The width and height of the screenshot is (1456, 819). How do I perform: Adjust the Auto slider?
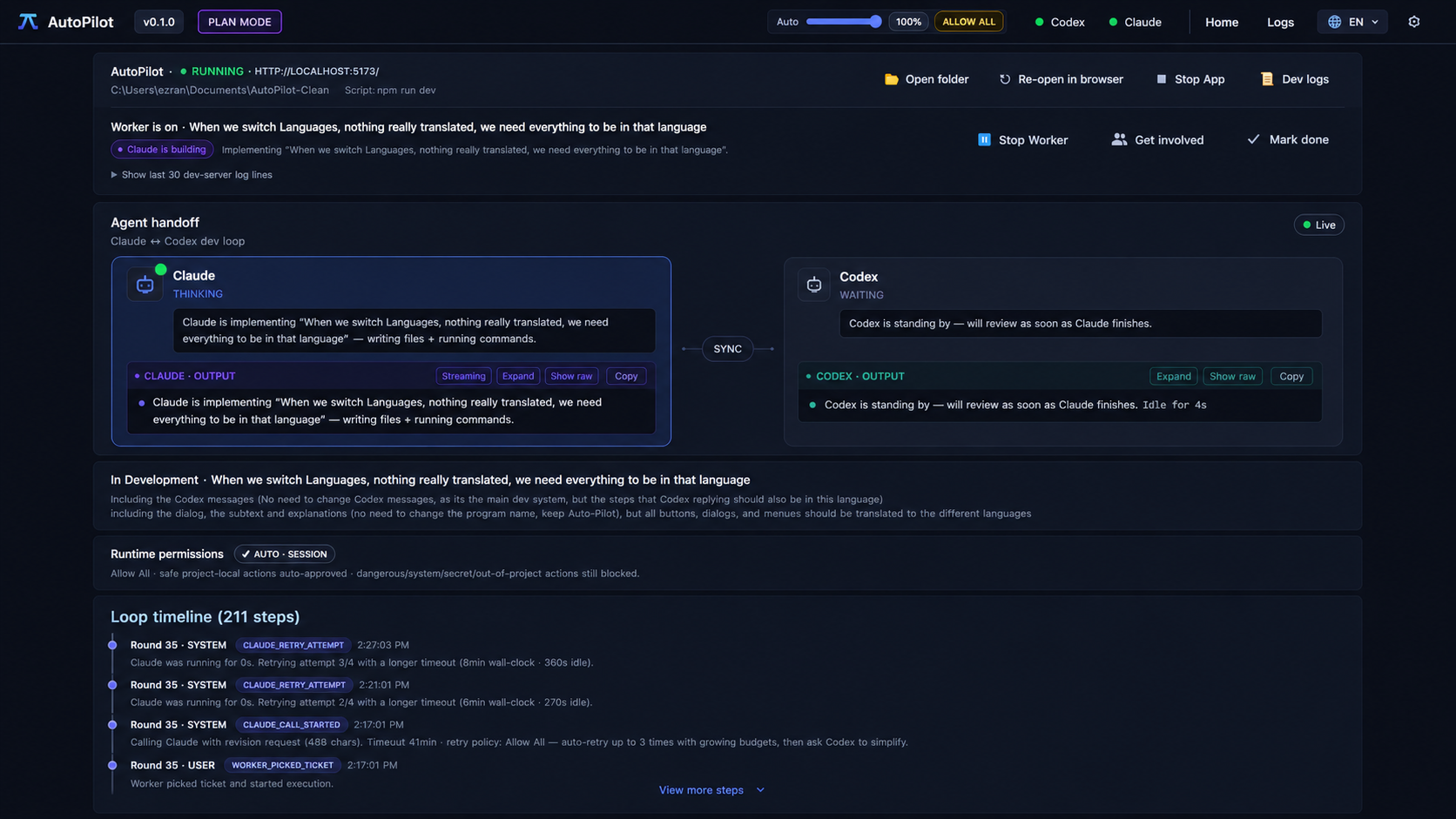coord(843,22)
